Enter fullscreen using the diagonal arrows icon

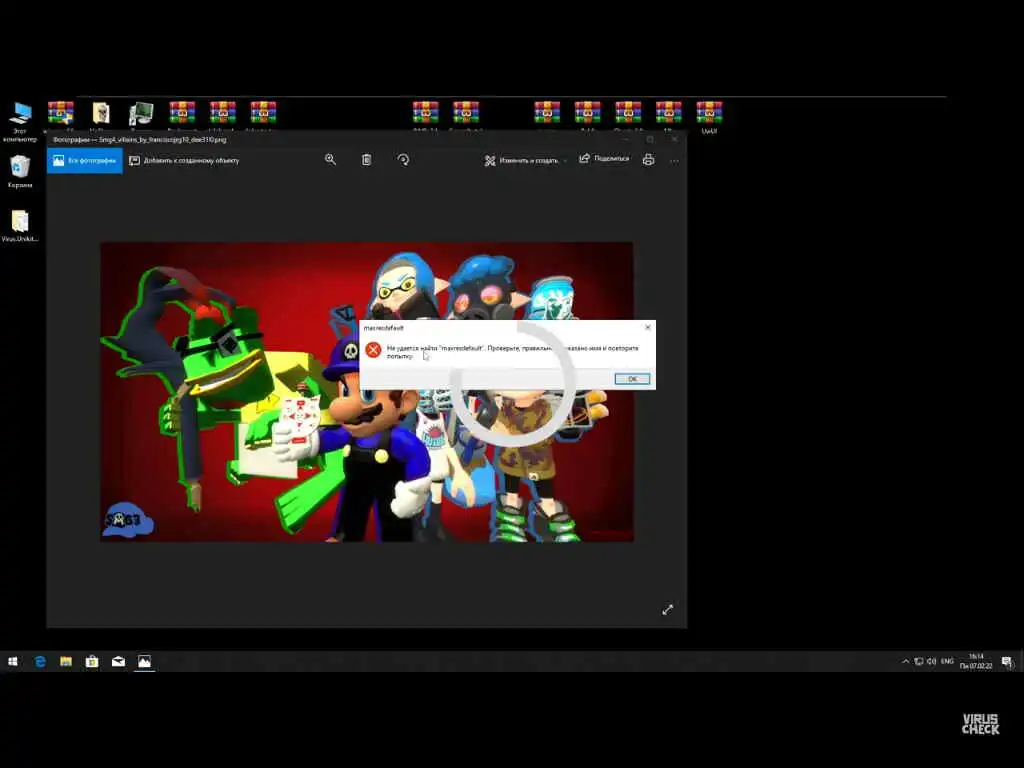pos(667,609)
